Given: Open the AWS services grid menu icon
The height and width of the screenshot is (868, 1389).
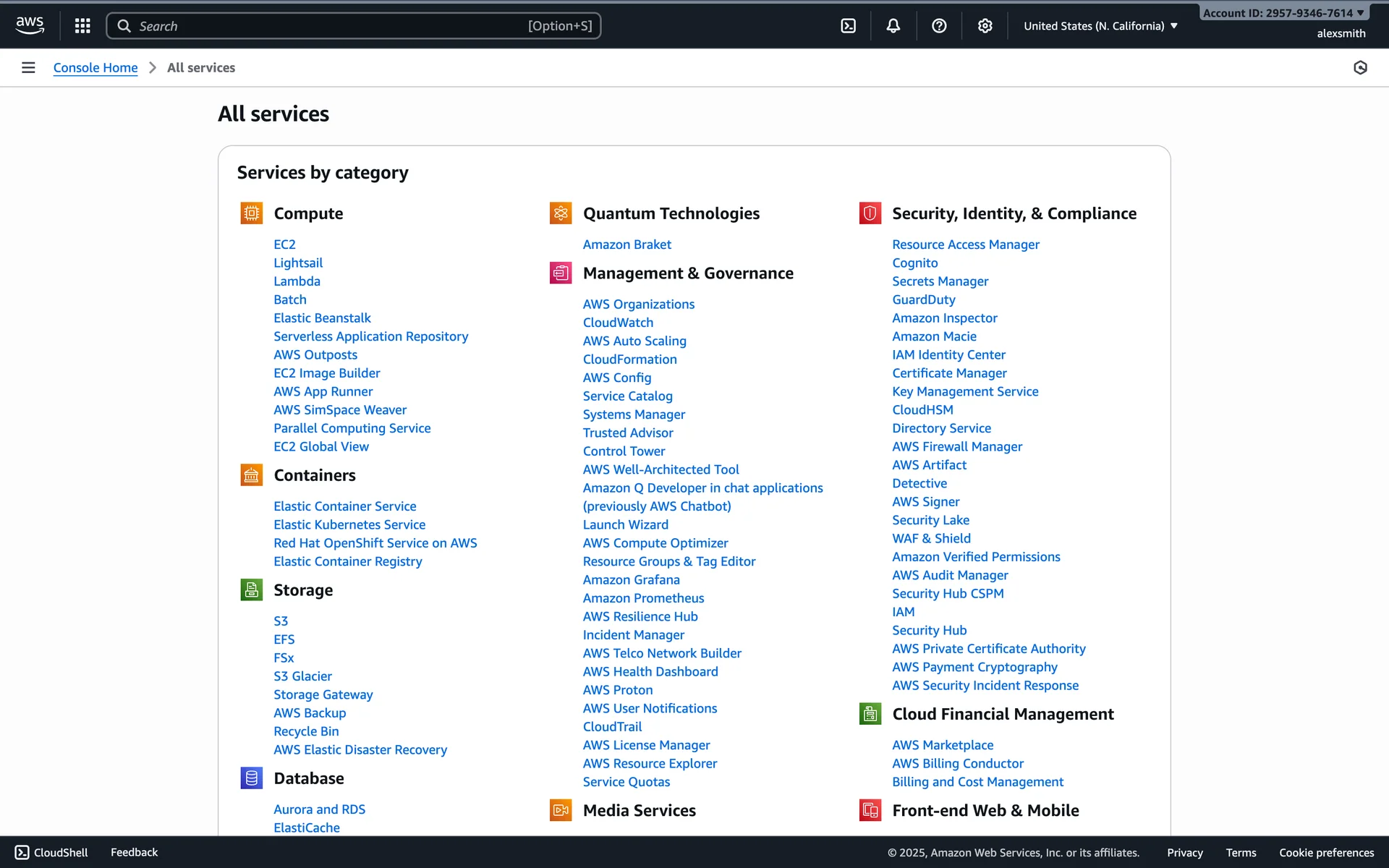Looking at the screenshot, I should 82,26.
